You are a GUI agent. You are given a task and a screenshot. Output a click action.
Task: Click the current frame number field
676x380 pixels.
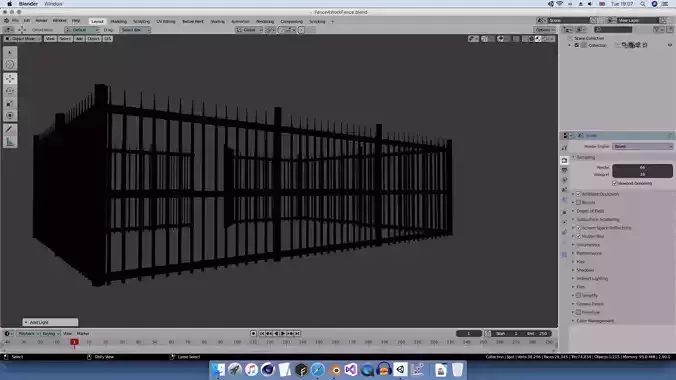[x=469, y=333]
